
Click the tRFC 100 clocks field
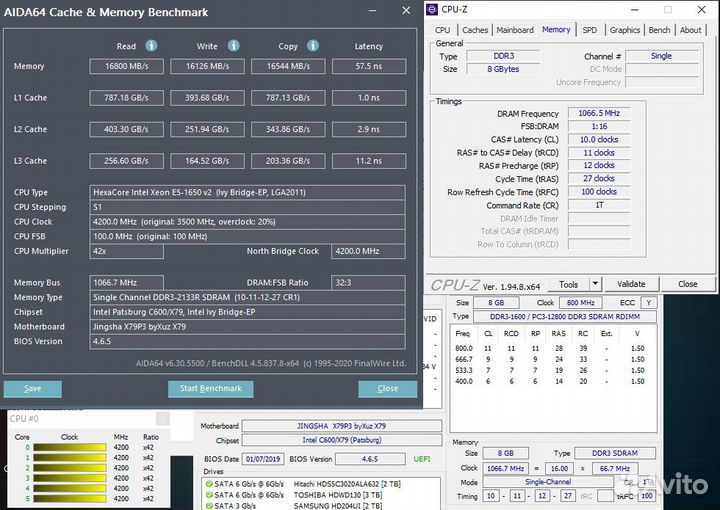tap(599, 192)
